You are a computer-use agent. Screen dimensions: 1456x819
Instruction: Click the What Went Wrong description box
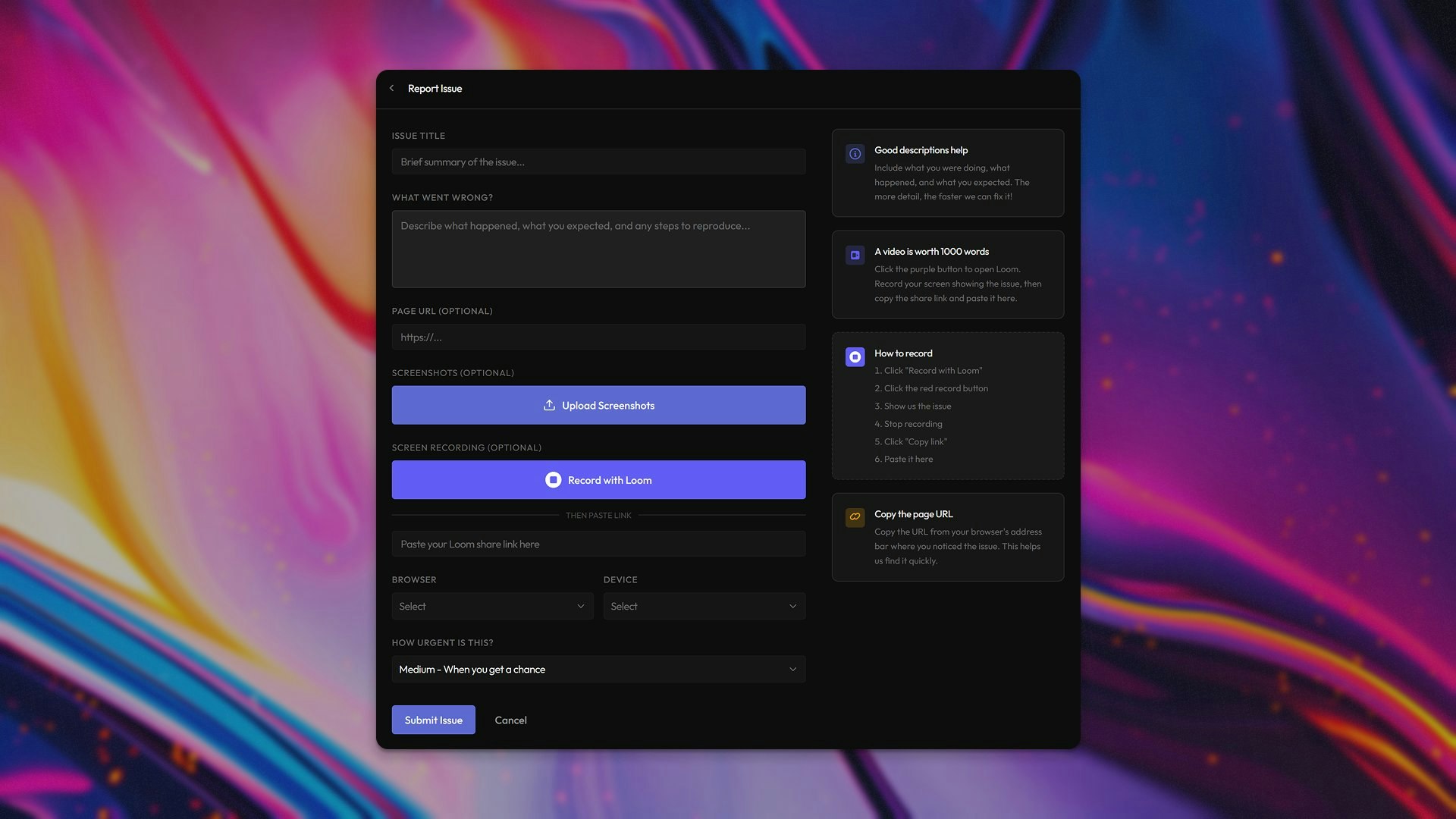[598, 249]
